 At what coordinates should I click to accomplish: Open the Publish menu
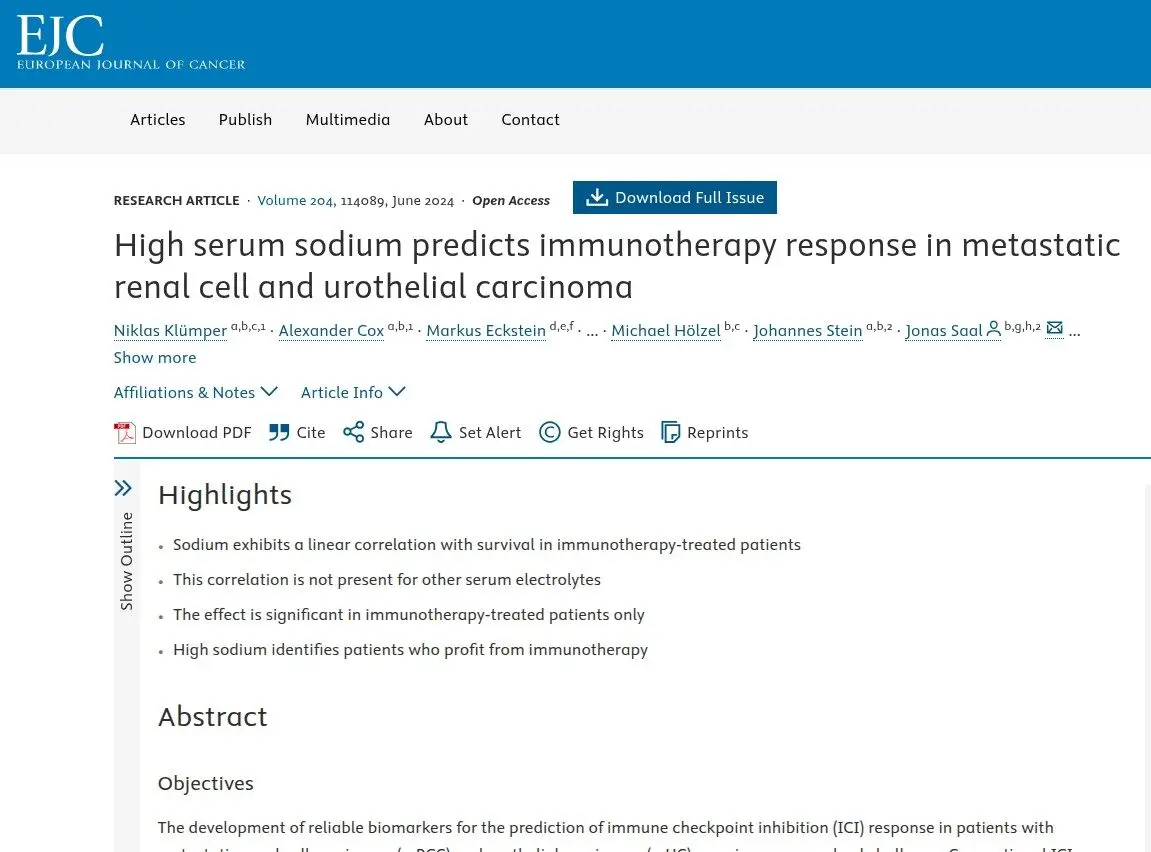245,120
